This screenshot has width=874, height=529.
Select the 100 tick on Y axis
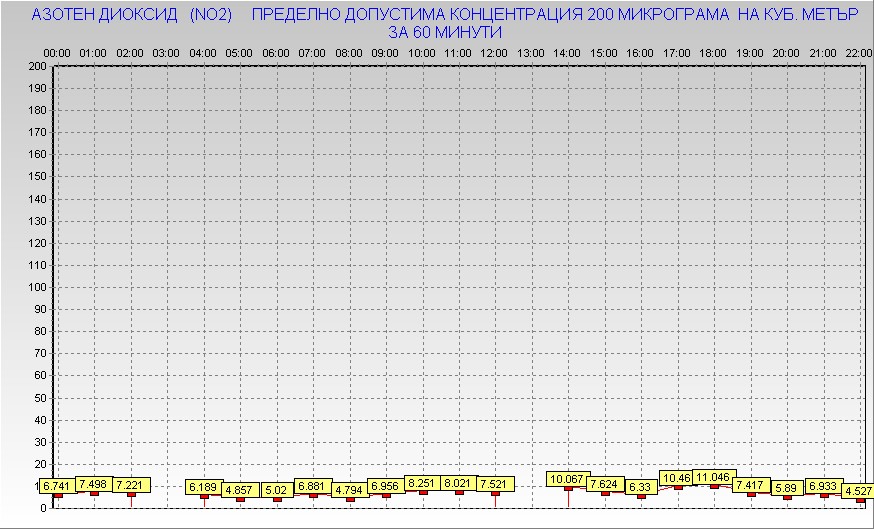click(37, 287)
